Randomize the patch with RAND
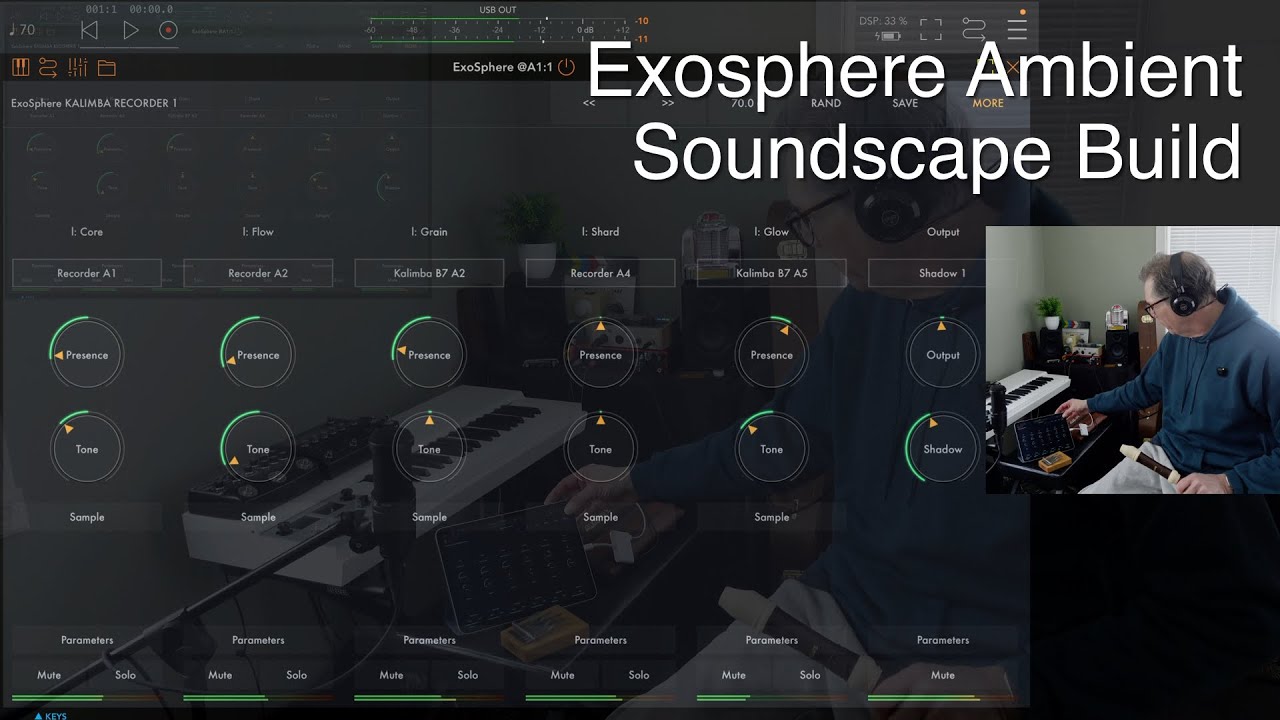Screen dimensions: 1280x720 (826, 103)
